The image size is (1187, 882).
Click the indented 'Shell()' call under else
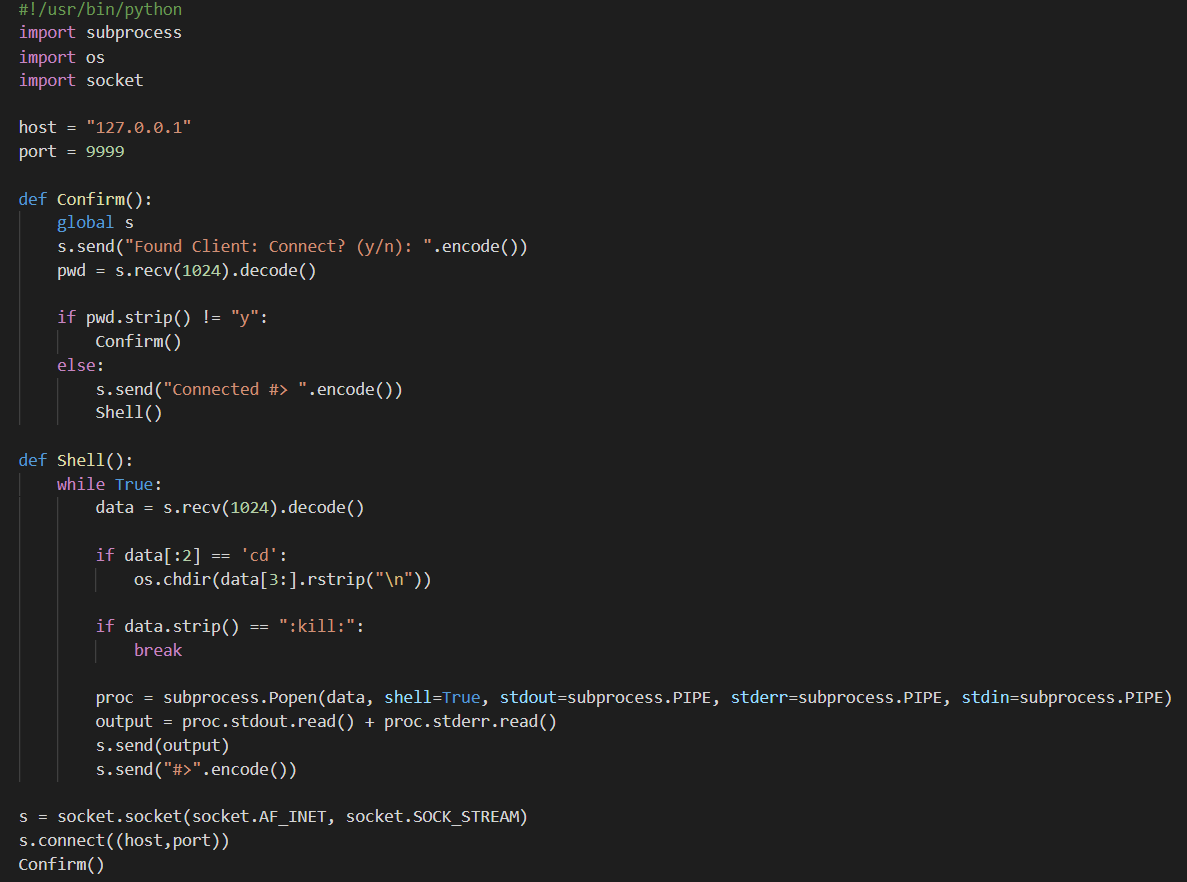129,413
